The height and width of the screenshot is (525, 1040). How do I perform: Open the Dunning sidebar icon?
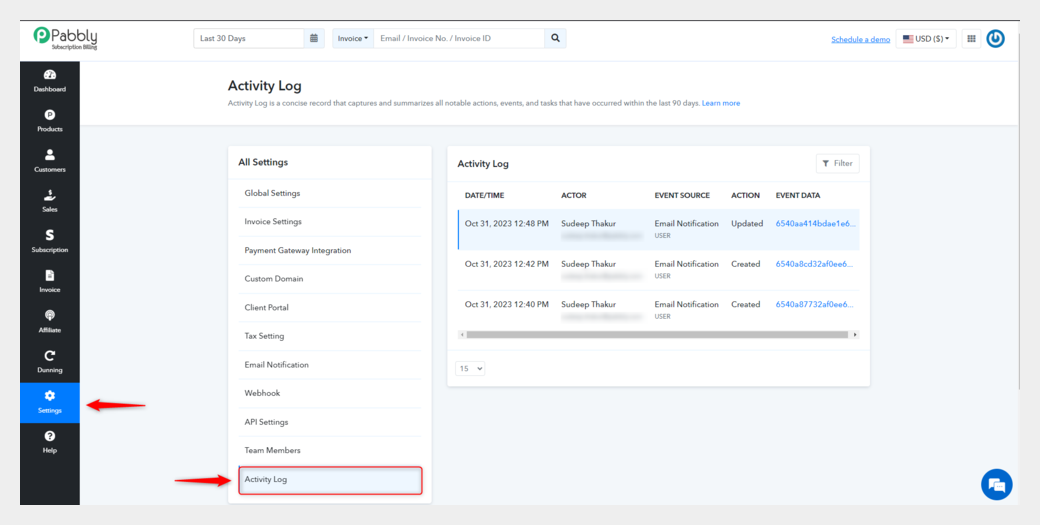pyautogui.click(x=50, y=362)
